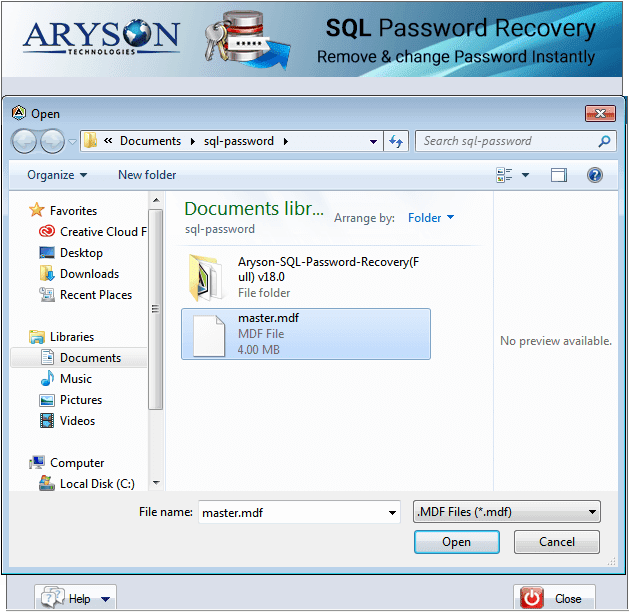Select Recent Places in the navigation pane
The image size is (629, 612).
[96, 295]
